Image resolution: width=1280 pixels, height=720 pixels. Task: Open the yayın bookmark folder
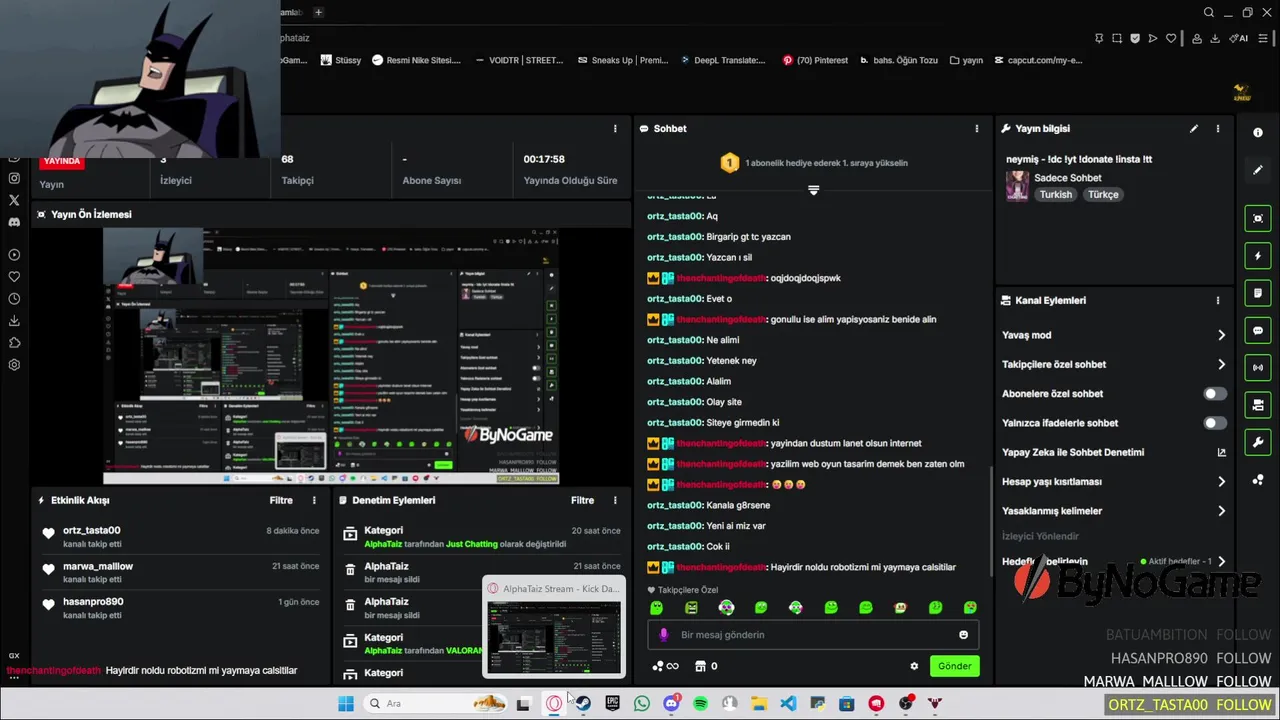[966, 60]
